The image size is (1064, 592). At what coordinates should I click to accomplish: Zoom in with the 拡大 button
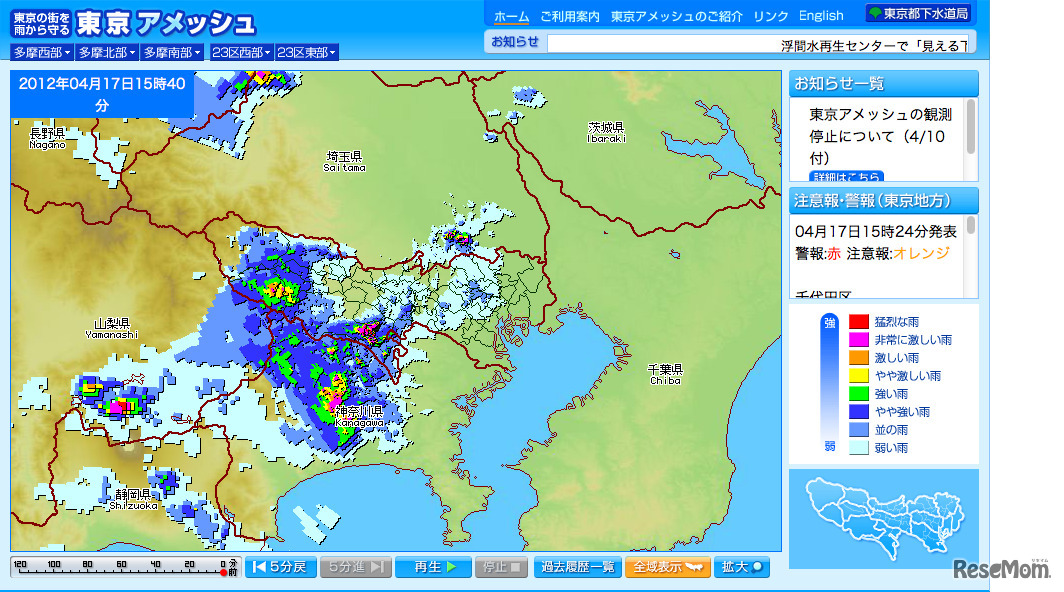tap(742, 567)
